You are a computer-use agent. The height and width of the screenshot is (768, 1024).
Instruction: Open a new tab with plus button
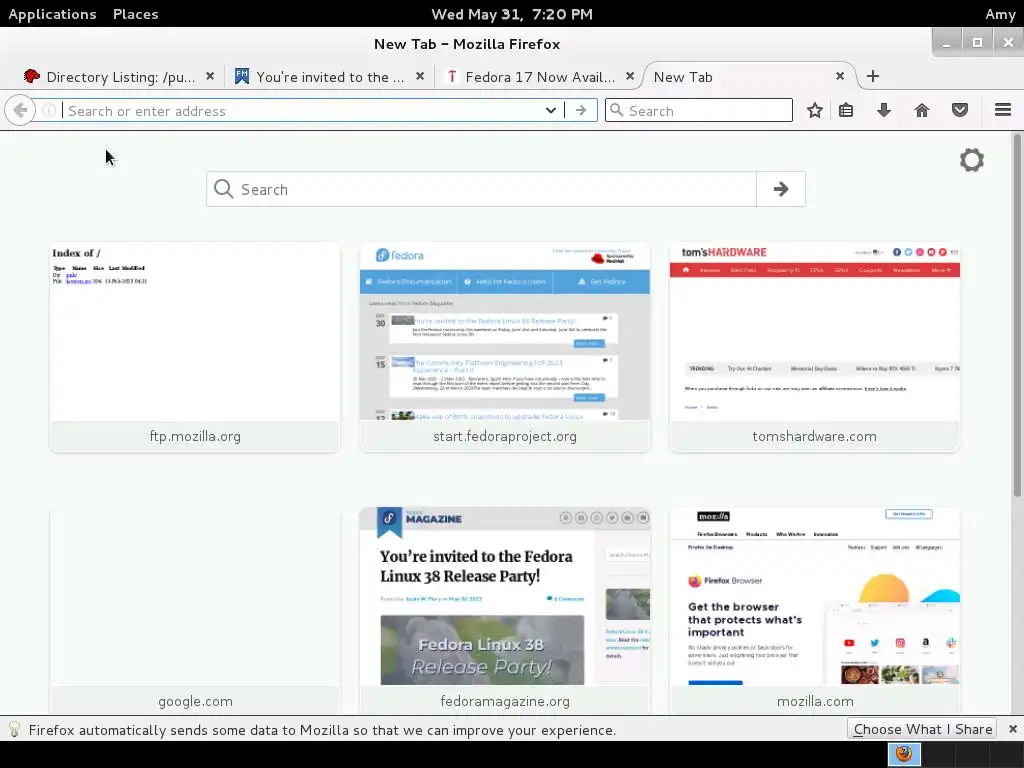[x=872, y=76]
